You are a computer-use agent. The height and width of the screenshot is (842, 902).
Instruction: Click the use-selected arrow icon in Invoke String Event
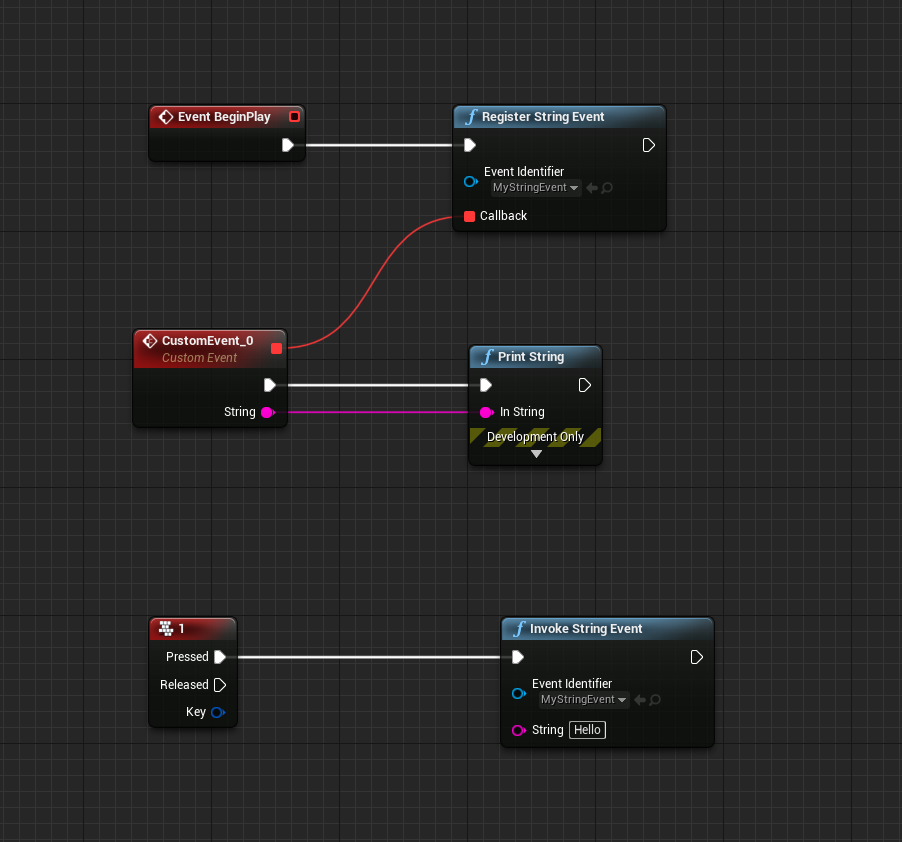640,700
